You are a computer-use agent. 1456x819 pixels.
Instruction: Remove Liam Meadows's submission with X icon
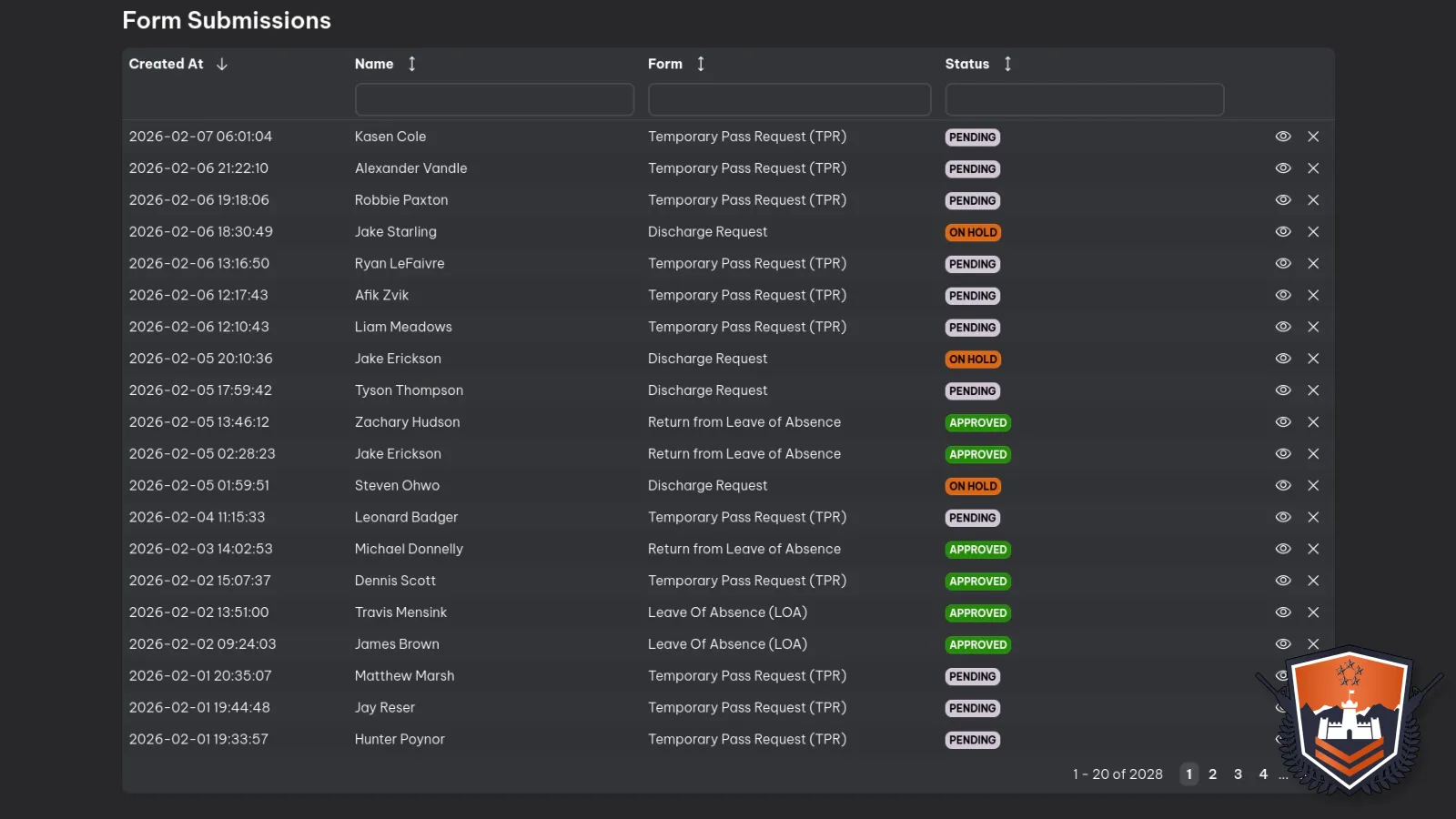click(1313, 327)
